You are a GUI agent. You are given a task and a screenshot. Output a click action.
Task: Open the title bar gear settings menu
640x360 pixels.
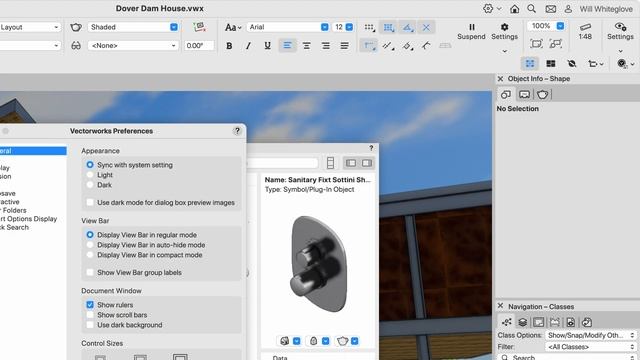pos(492,9)
